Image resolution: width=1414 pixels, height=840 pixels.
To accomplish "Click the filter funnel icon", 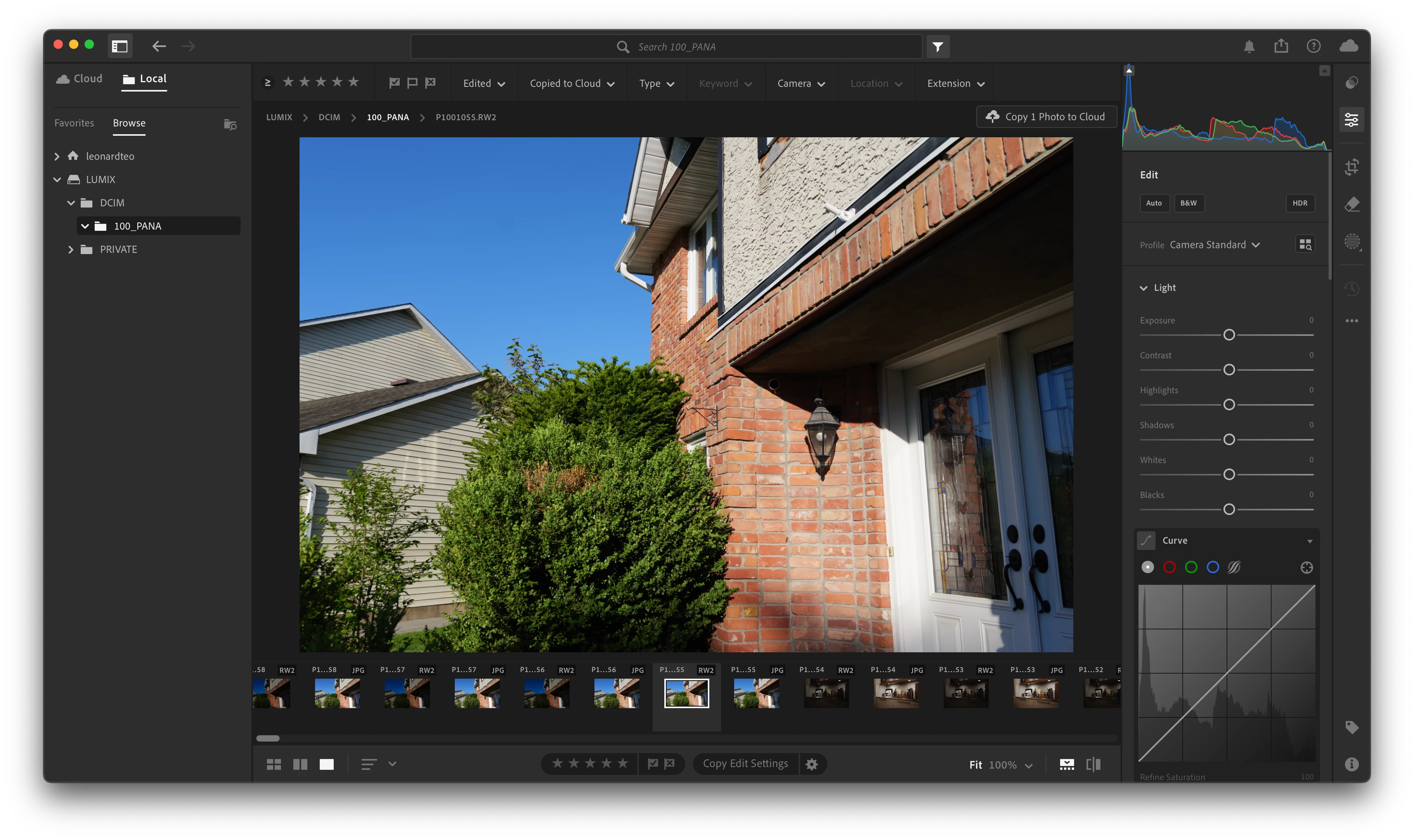I will (938, 47).
